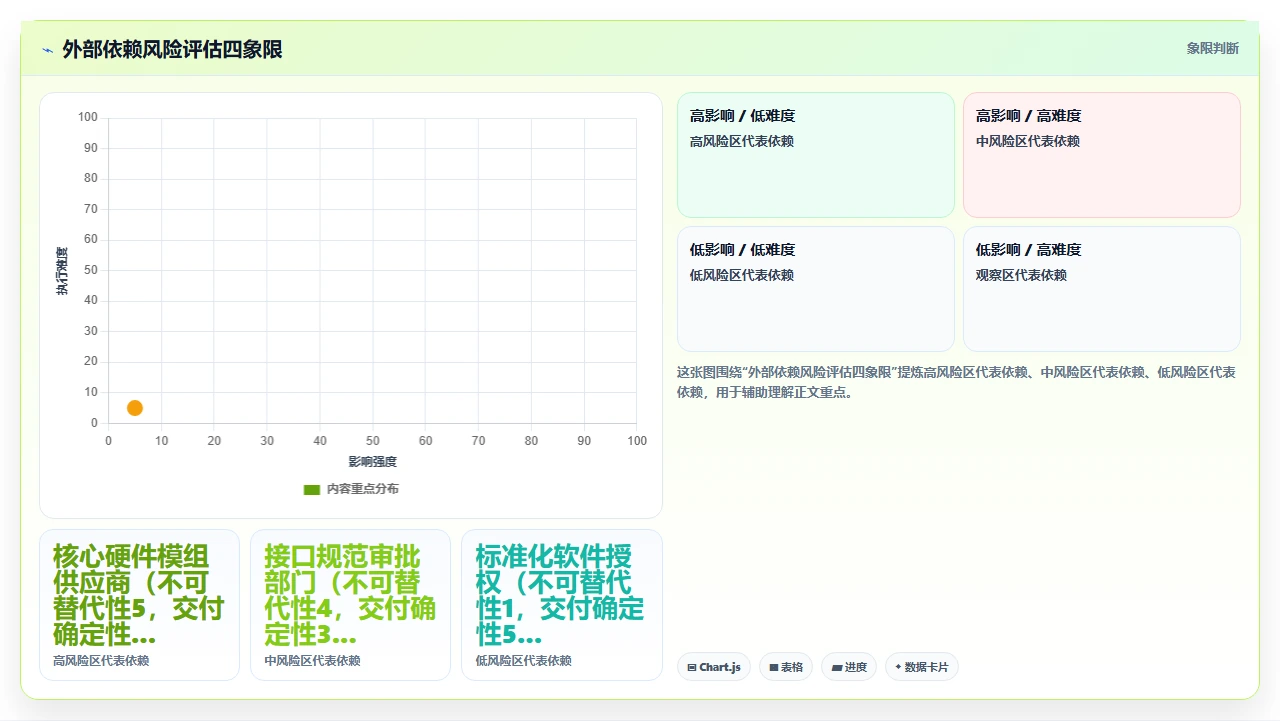Click the 表格 tag chip

786,667
